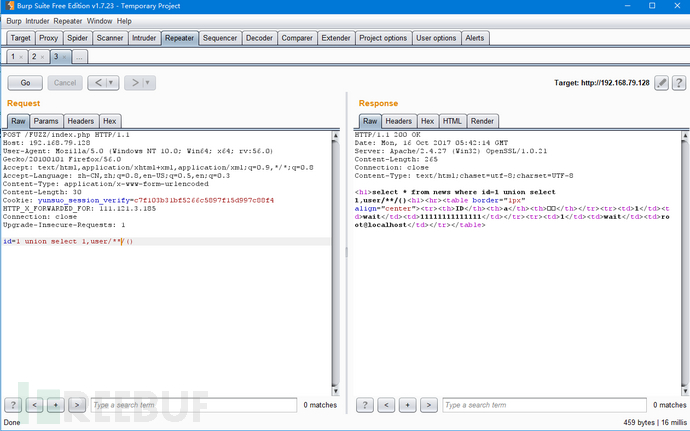Switch to the Extender tab

[x=336, y=38]
